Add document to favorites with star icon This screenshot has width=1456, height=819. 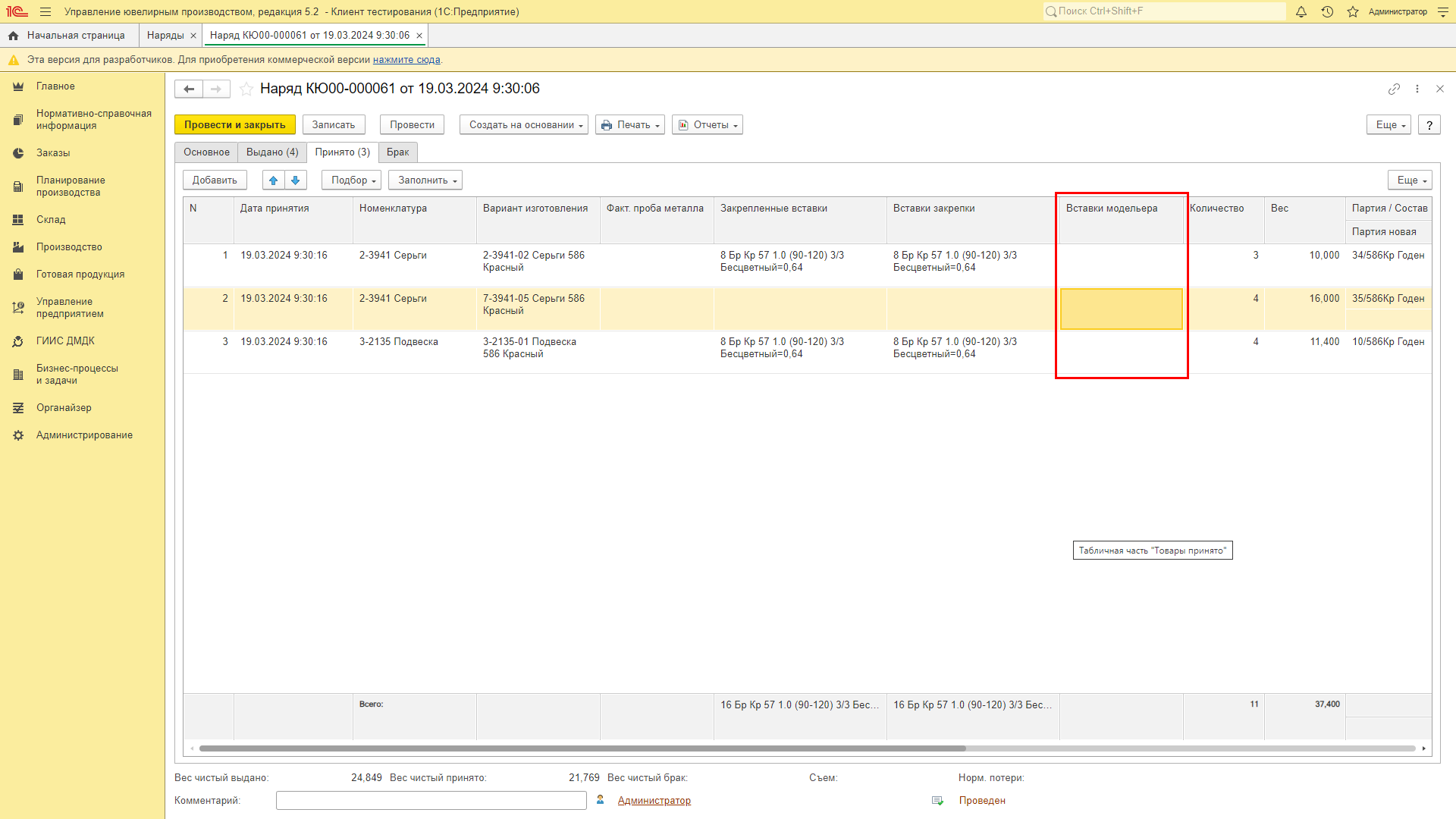click(246, 89)
